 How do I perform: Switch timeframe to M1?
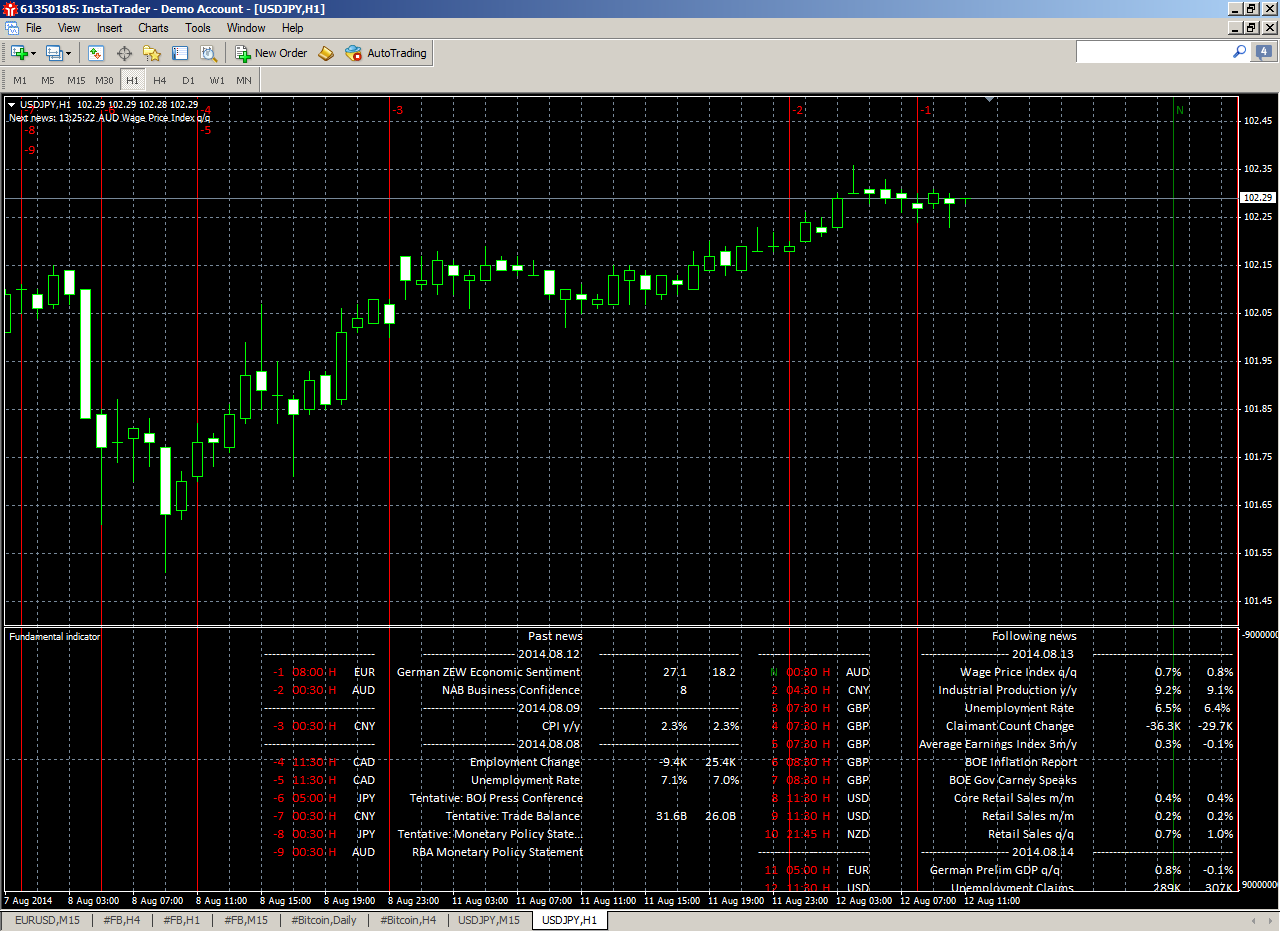pyautogui.click(x=20, y=80)
